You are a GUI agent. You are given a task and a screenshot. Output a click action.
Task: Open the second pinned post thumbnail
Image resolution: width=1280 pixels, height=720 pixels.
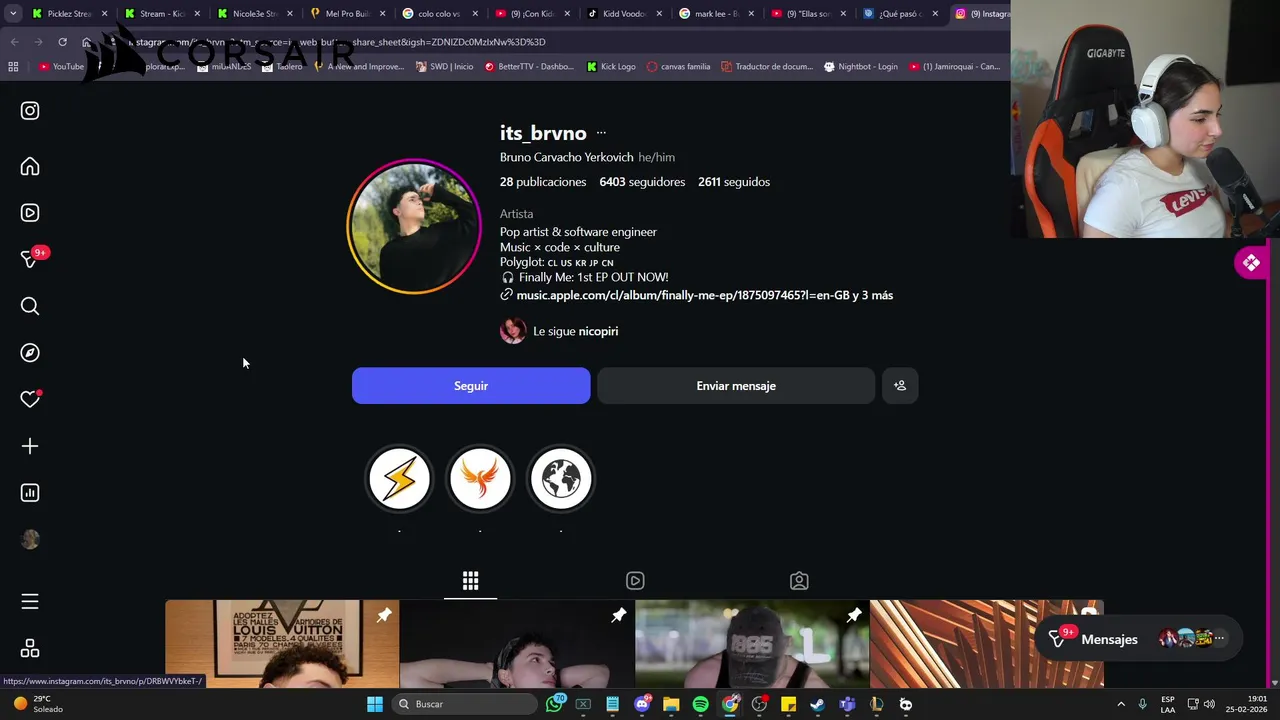tap(517, 644)
